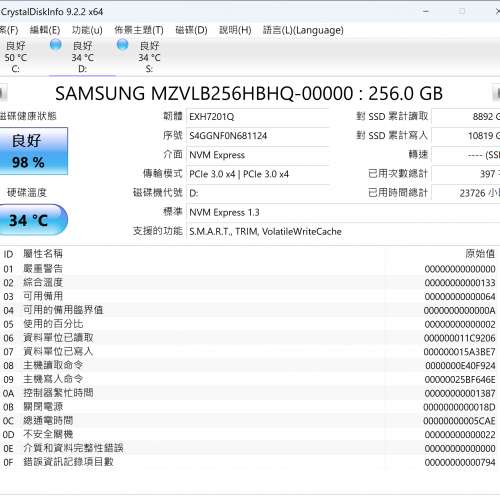Click the 34 °C temperature button

33,220
